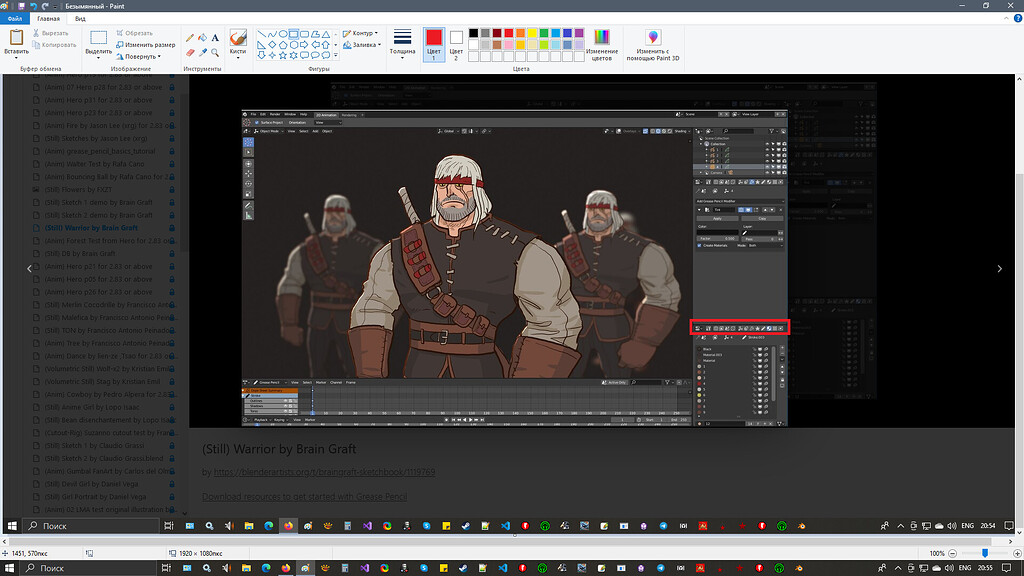Click the Paste clipboard icon
Image resolution: width=1024 pixels, height=576 pixels.
coord(16,38)
